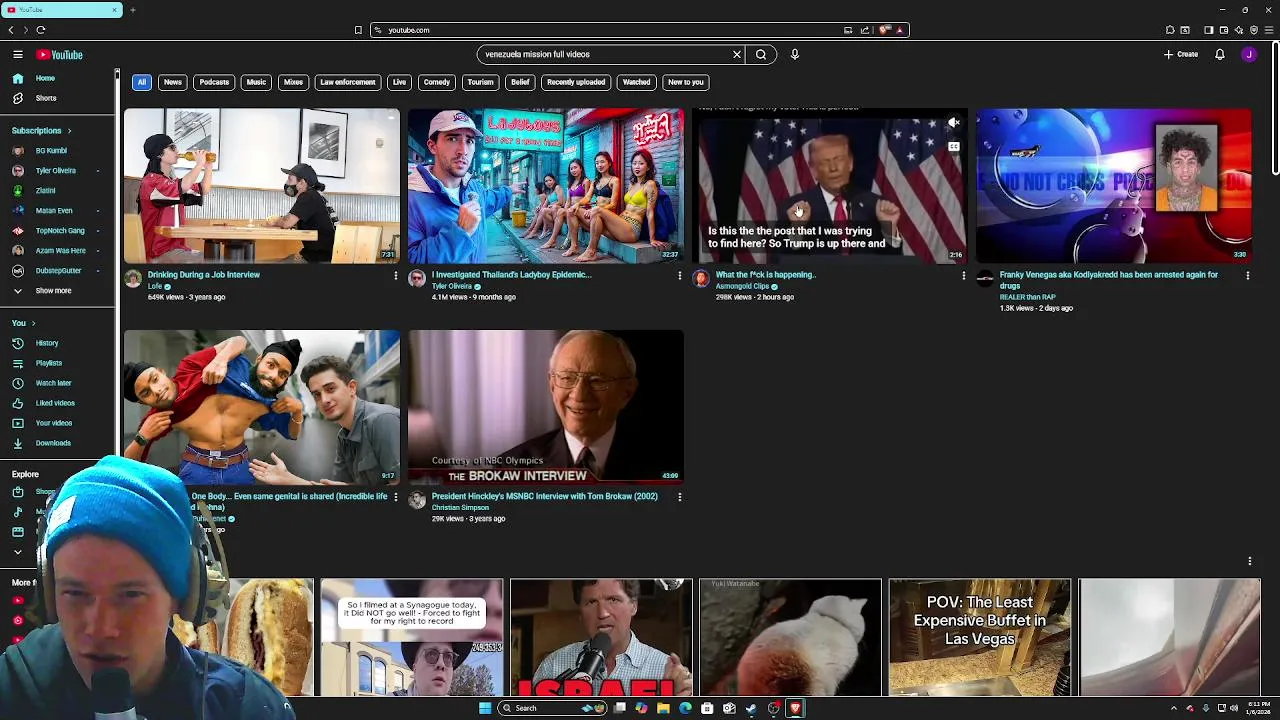Viewport: 1280px width, 720px height.
Task: Select Recently uploaded filter chip
Action: pyautogui.click(x=576, y=82)
